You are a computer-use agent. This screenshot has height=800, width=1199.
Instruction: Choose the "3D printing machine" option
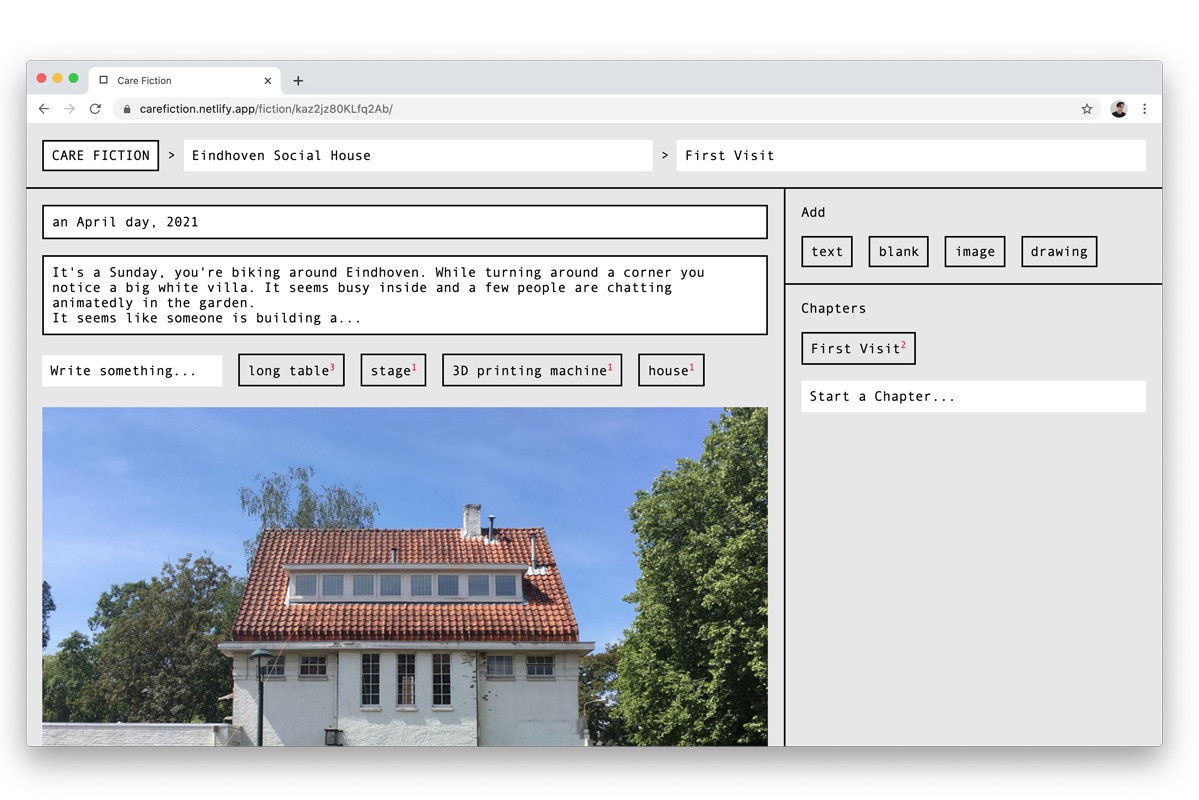click(531, 370)
